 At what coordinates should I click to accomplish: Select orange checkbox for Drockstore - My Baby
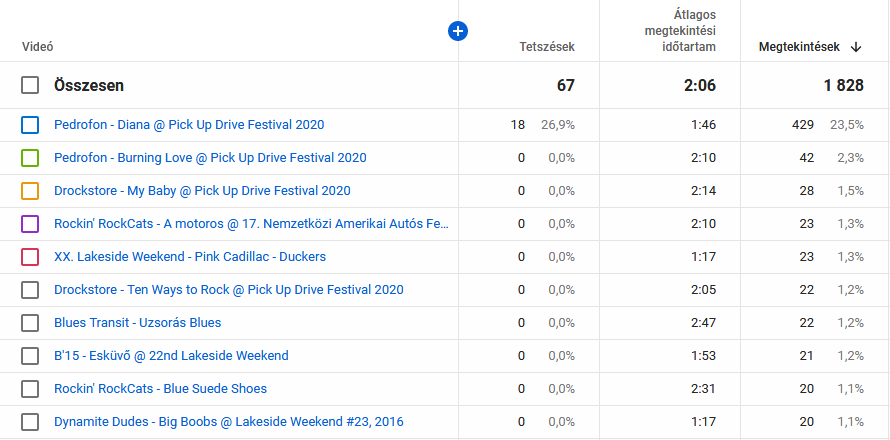[30, 191]
